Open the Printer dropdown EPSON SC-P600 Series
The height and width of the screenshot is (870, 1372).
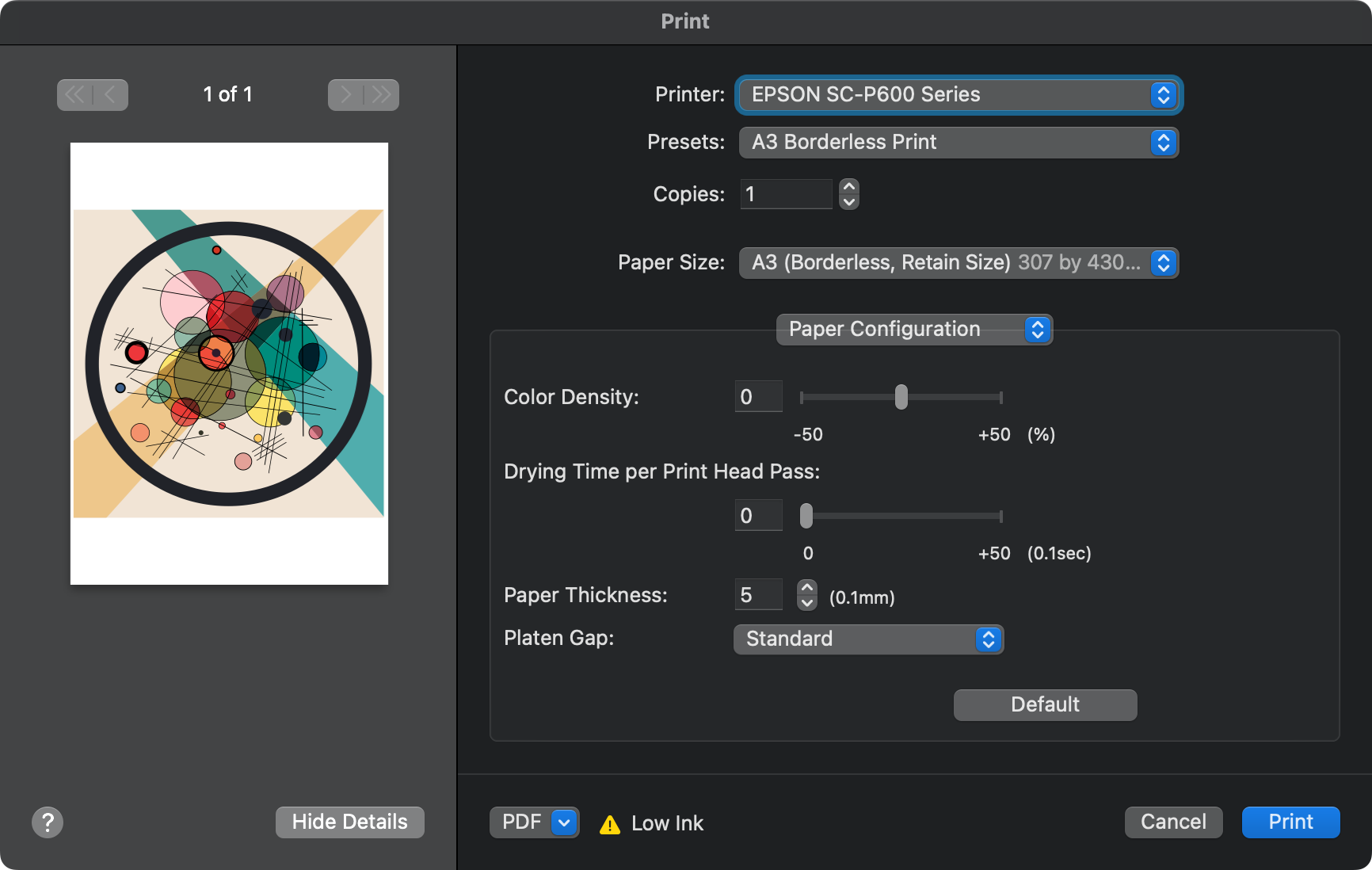pyautogui.click(x=959, y=95)
